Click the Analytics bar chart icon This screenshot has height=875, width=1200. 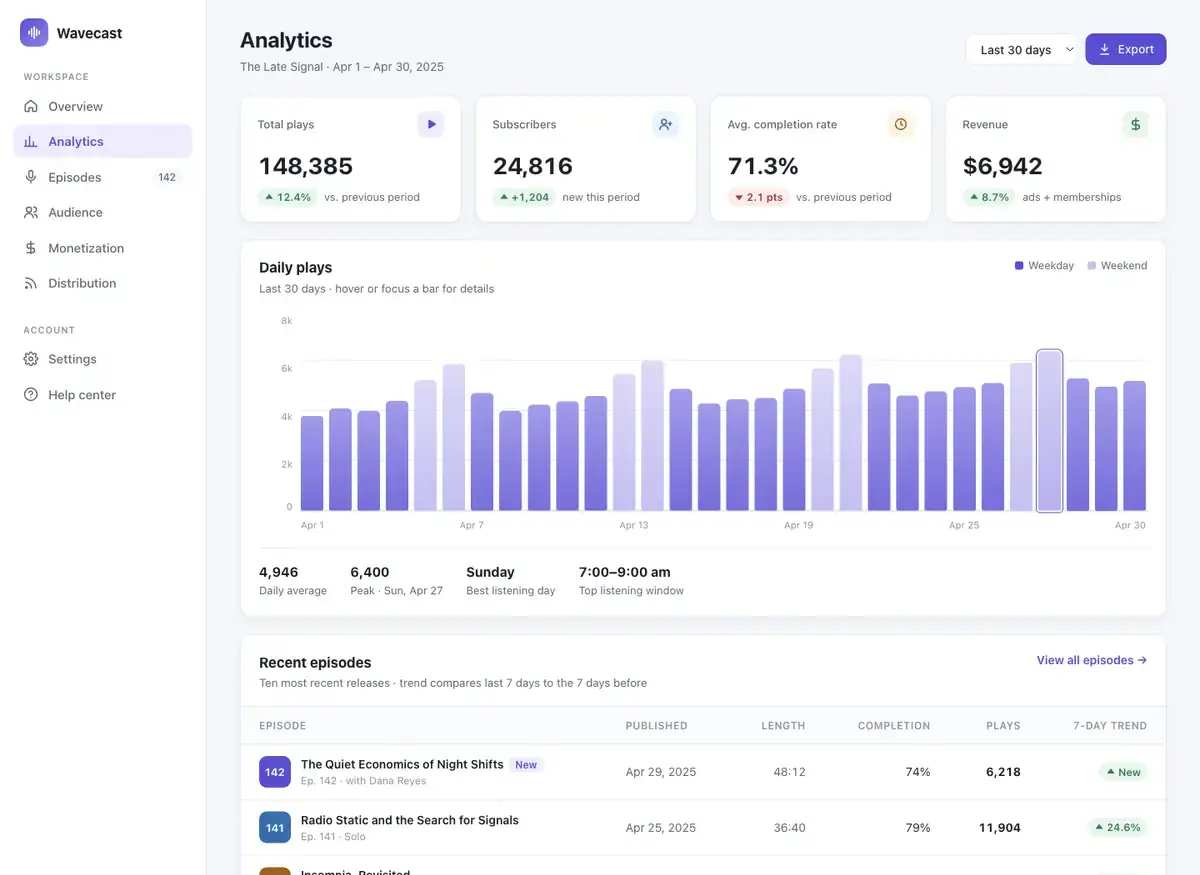point(31,142)
